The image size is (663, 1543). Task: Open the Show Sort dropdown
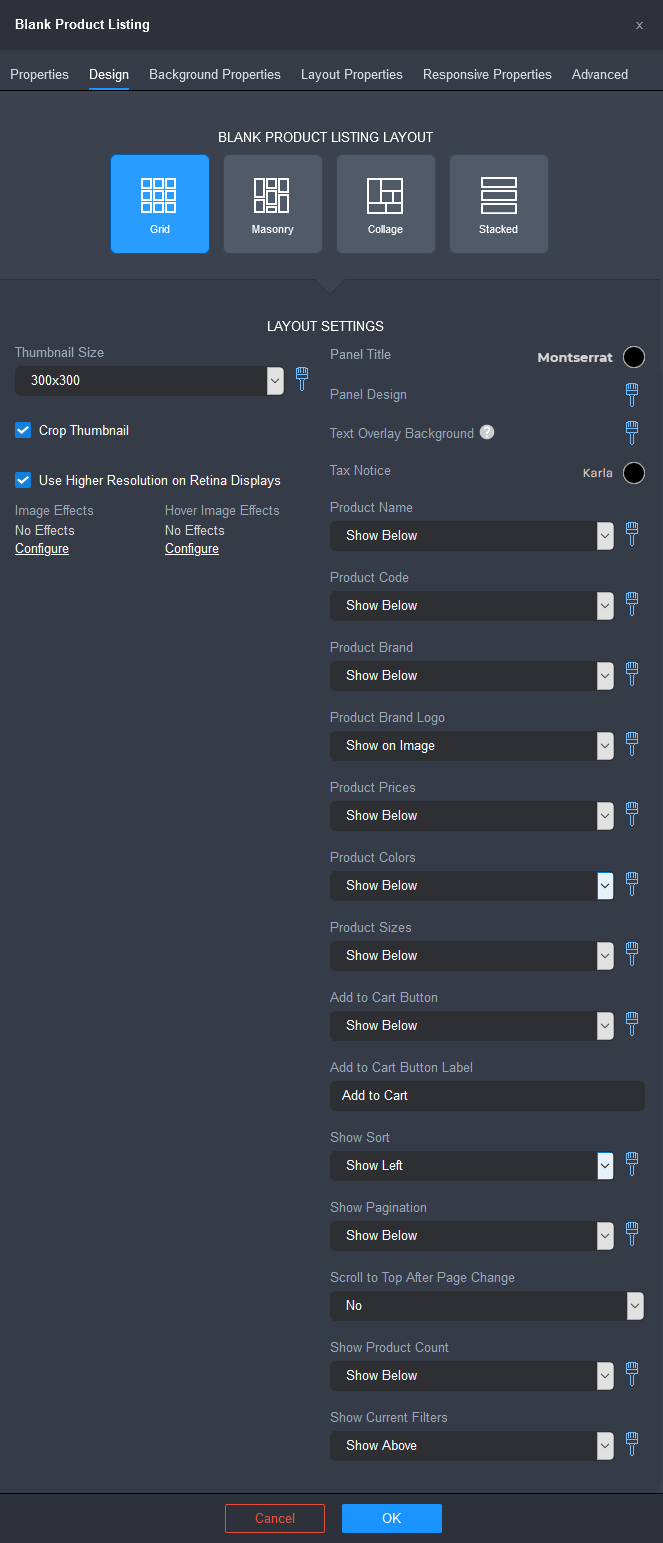pos(472,1166)
